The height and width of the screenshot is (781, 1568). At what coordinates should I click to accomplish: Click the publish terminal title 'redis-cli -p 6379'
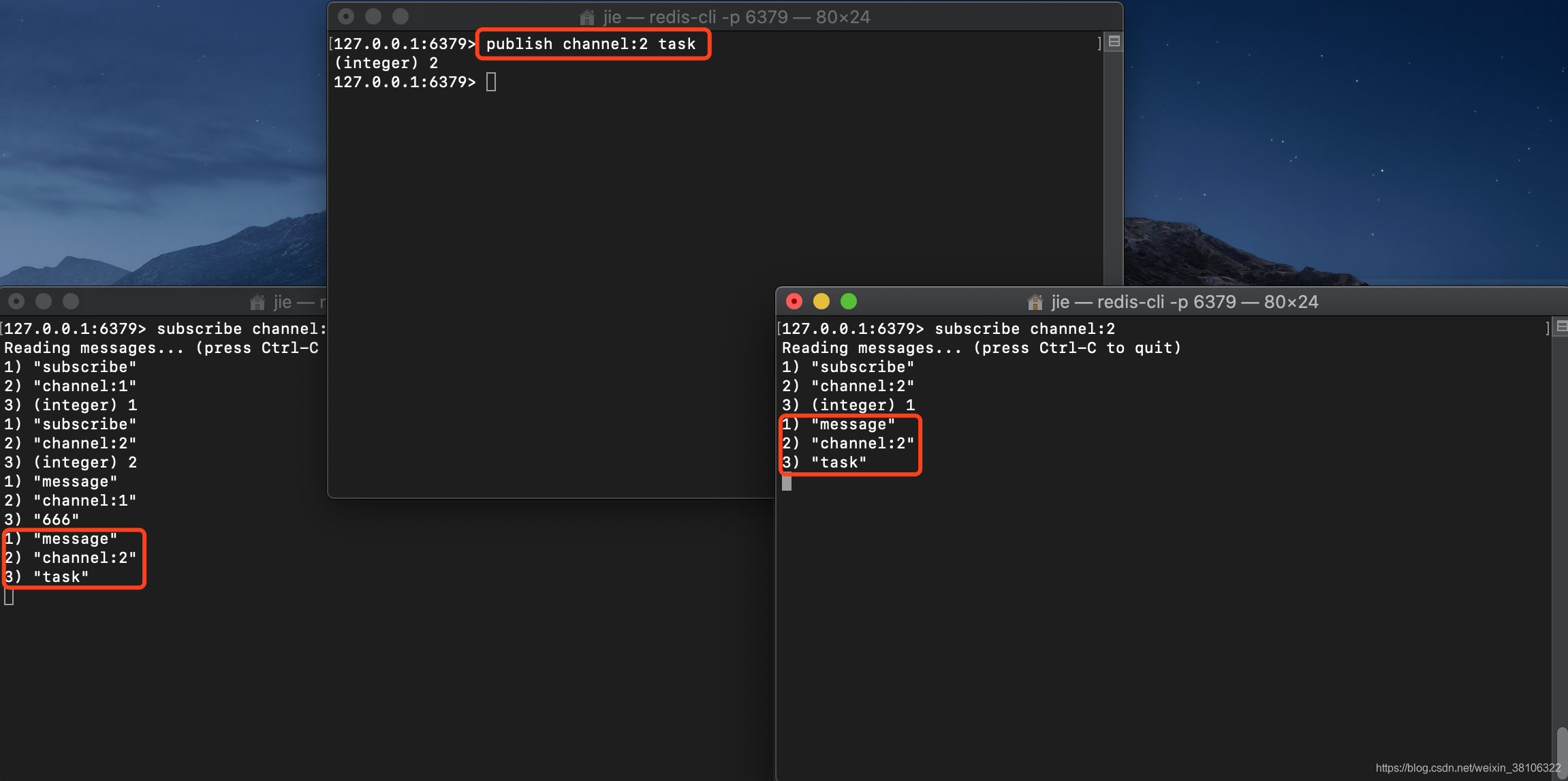[x=718, y=17]
